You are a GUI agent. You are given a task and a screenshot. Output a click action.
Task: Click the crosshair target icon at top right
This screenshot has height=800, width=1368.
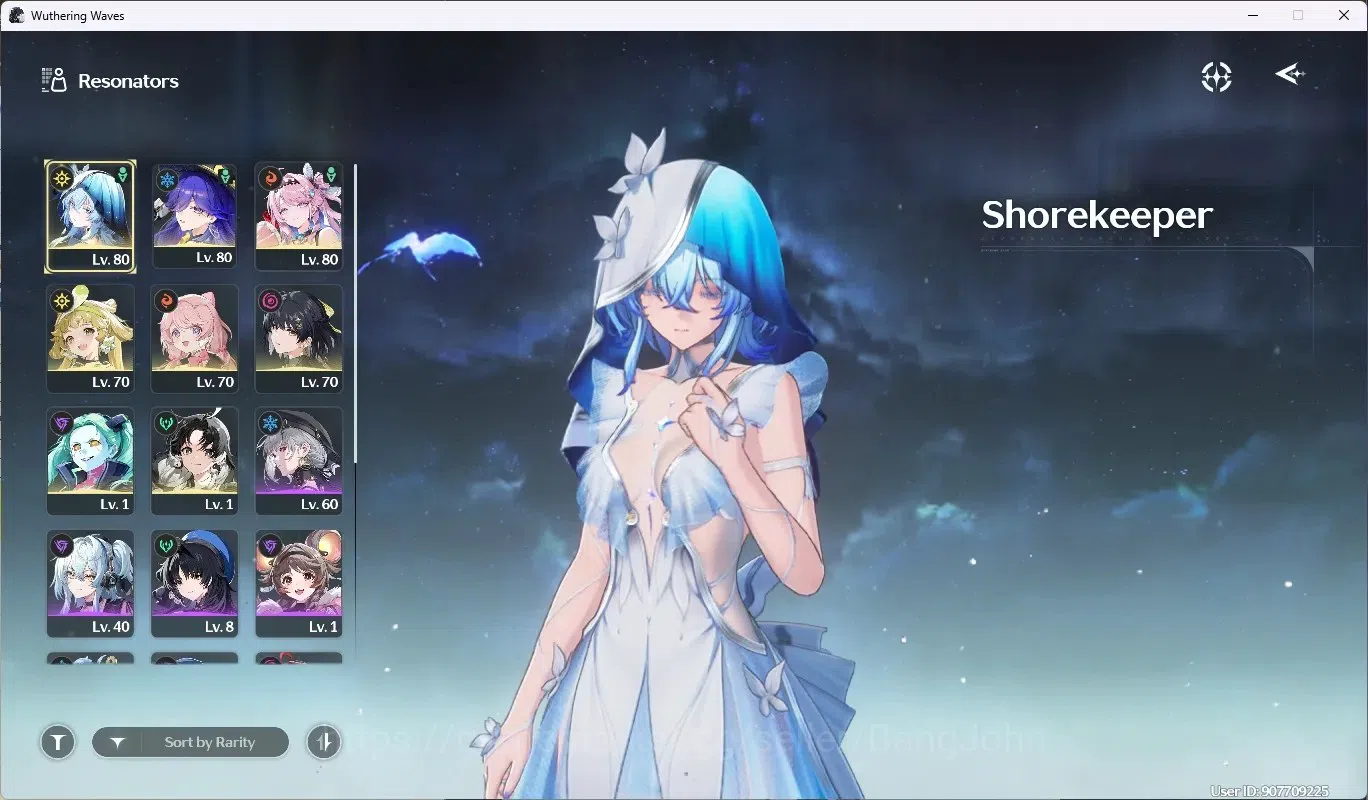pos(1216,77)
